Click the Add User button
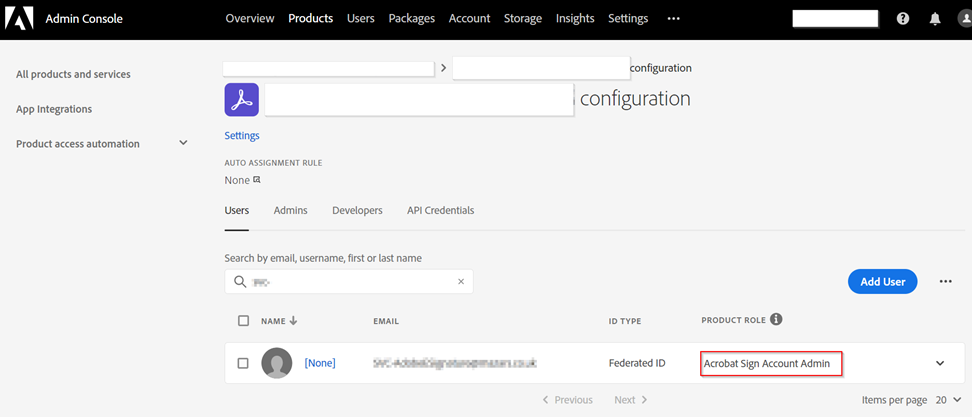Viewport: 972px width, 417px height. [x=883, y=281]
